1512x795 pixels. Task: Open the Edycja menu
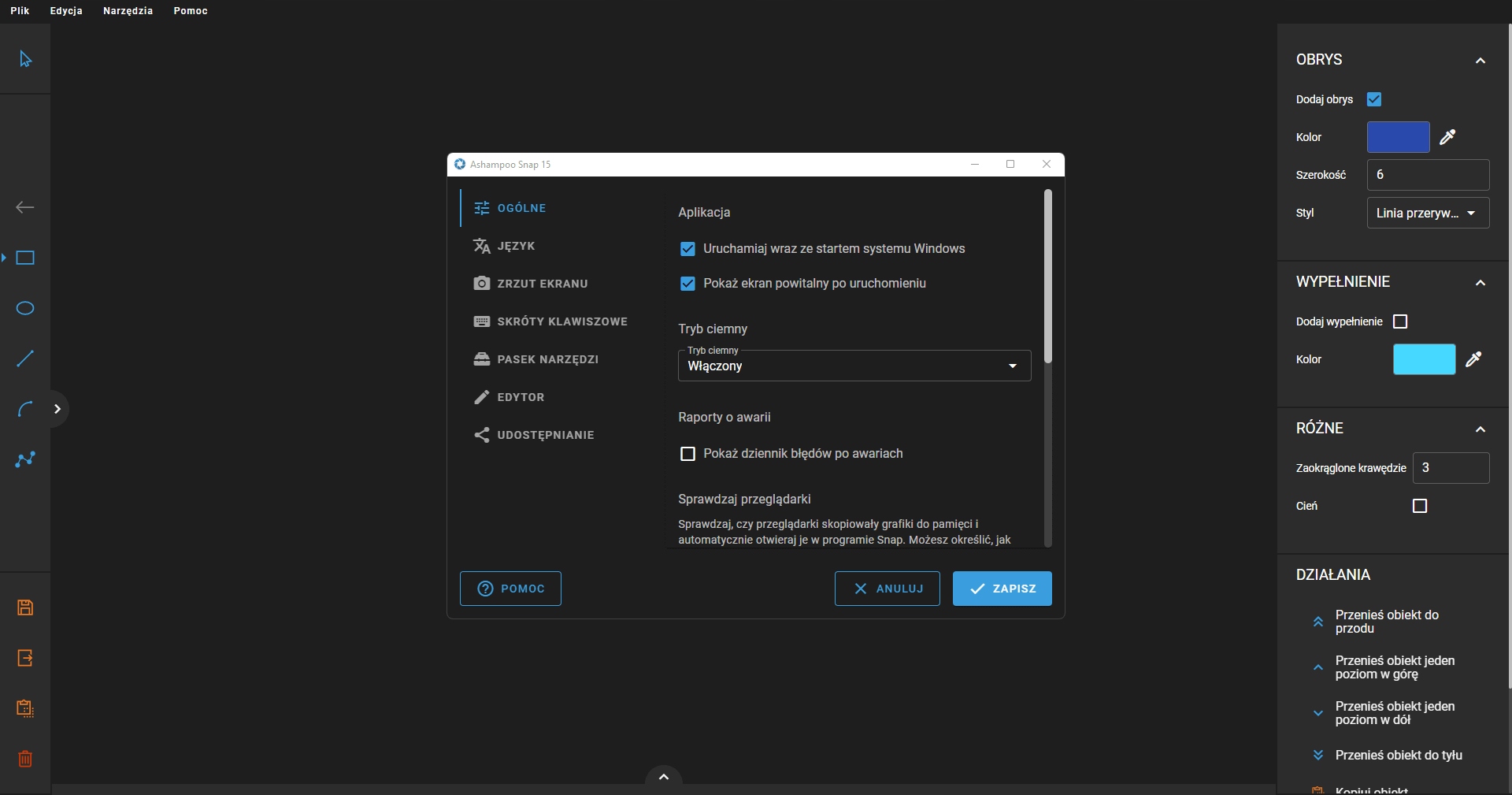[x=66, y=11]
